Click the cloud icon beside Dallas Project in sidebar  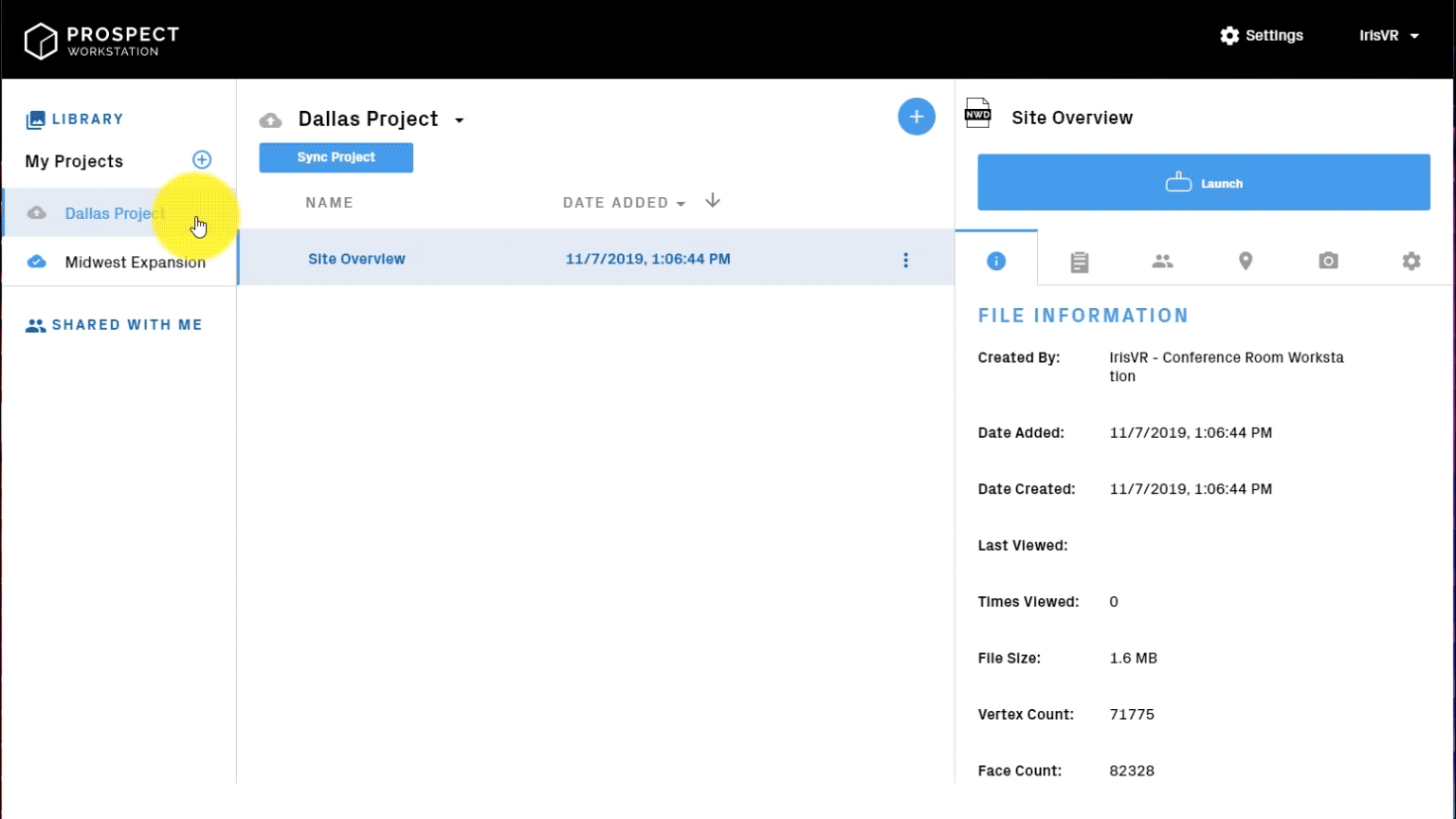(37, 213)
